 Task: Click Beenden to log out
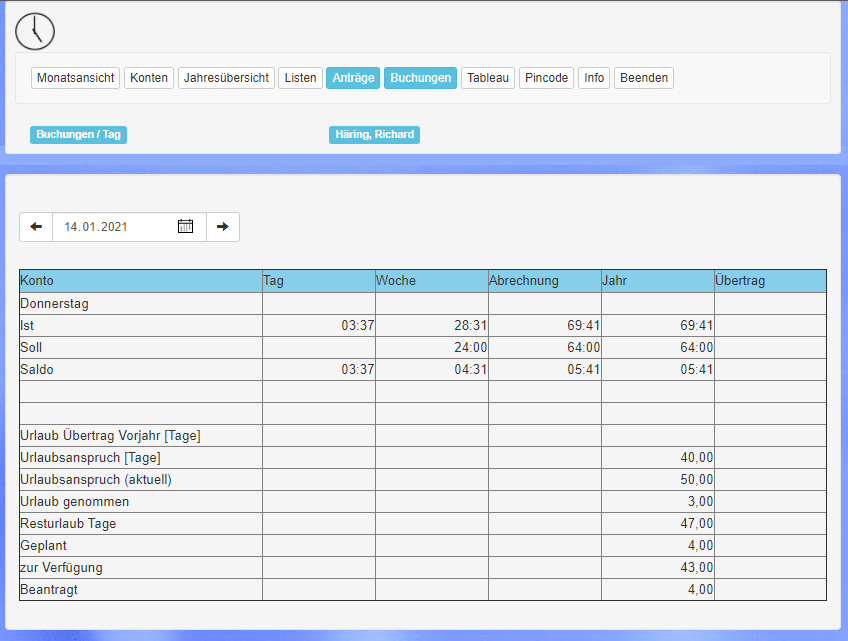click(643, 78)
